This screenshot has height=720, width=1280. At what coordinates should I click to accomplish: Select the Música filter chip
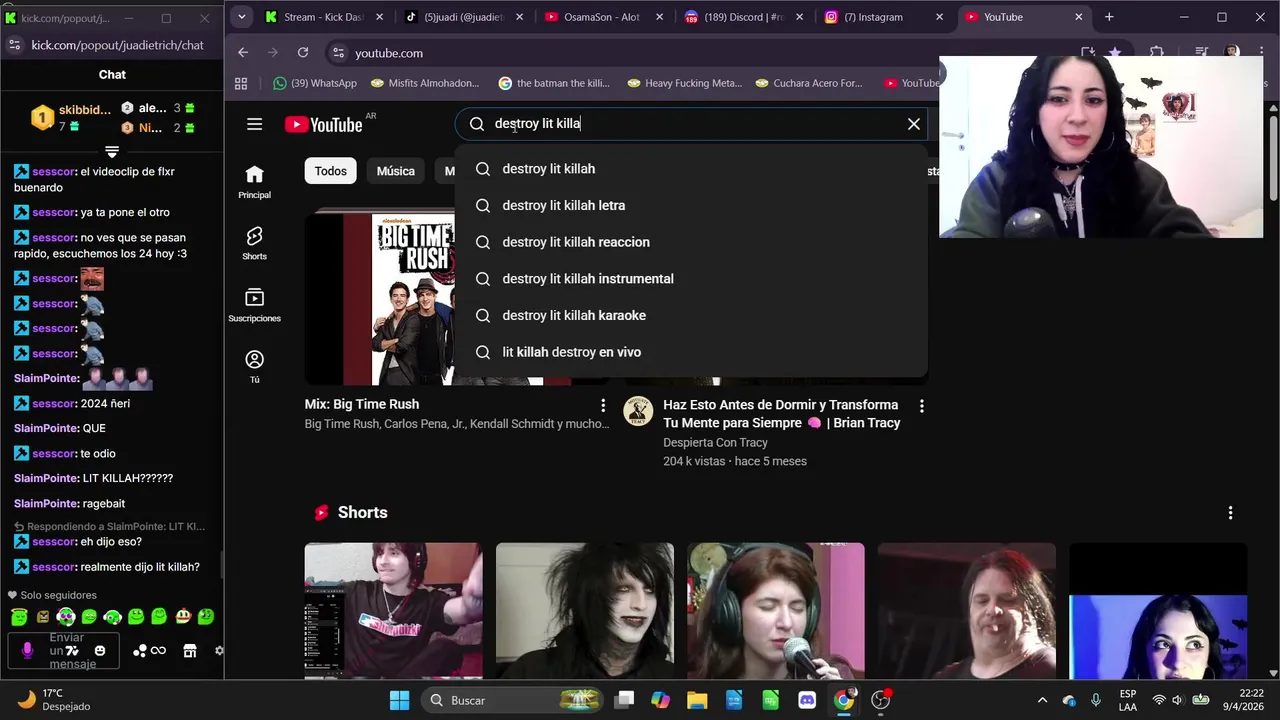pos(395,171)
